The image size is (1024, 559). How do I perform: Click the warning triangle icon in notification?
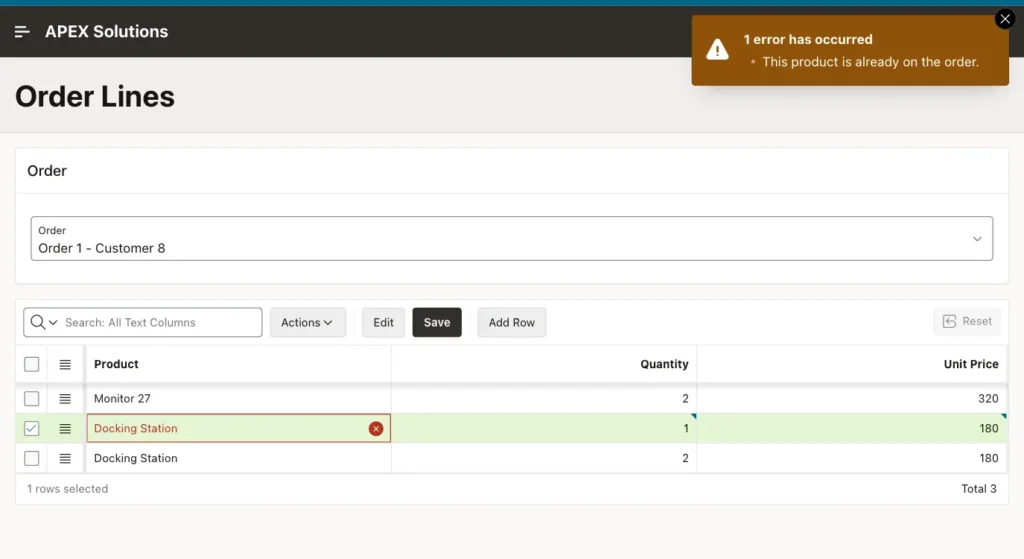717,50
